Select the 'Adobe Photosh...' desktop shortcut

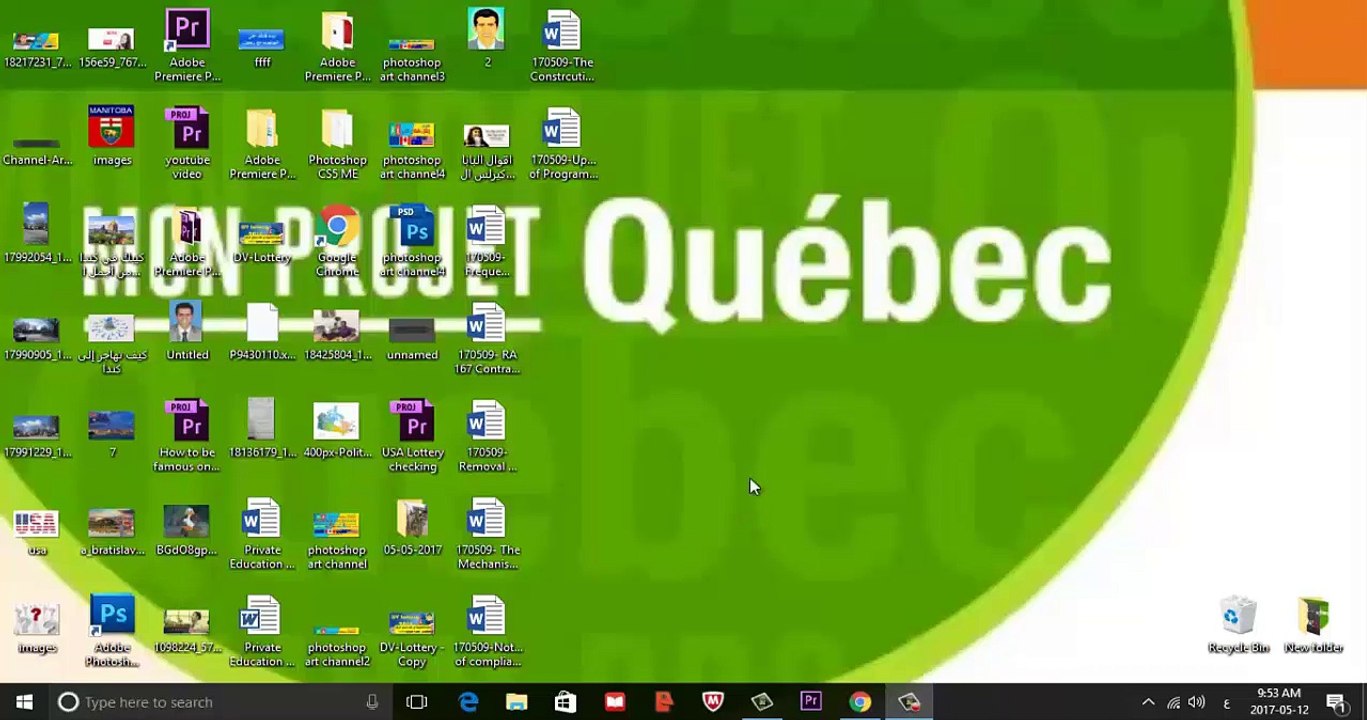click(x=112, y=632)
